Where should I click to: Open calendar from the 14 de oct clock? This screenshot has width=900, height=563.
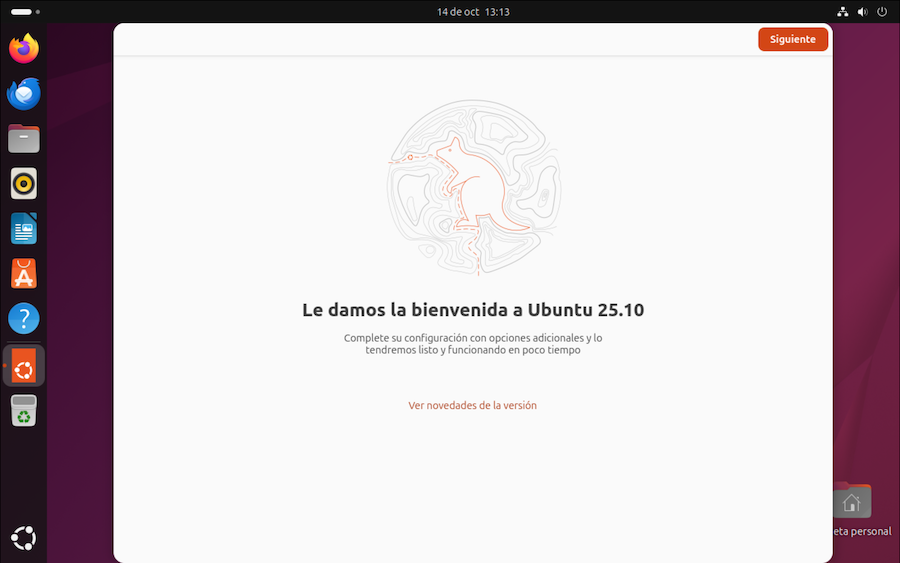tap(473, 12)
